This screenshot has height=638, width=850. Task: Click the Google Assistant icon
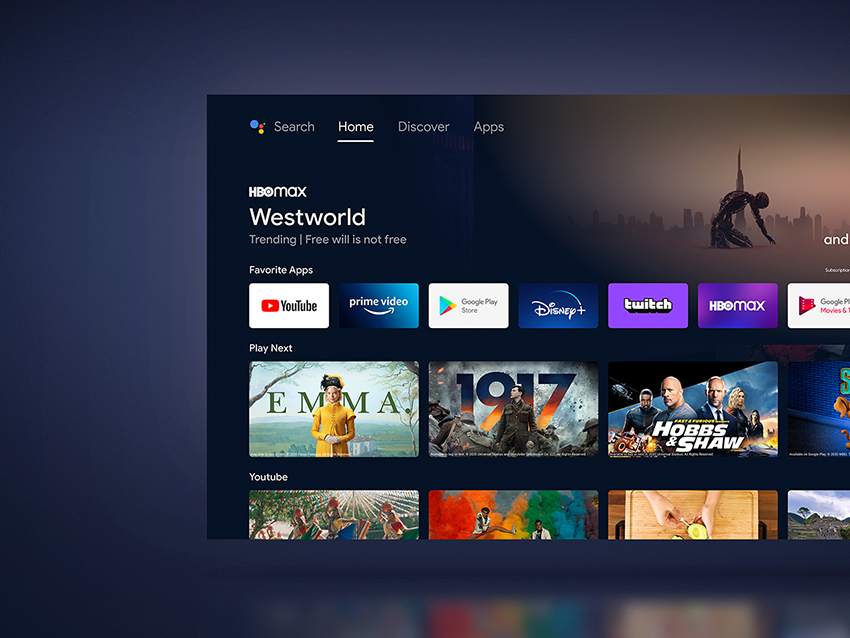click(257, 127)
